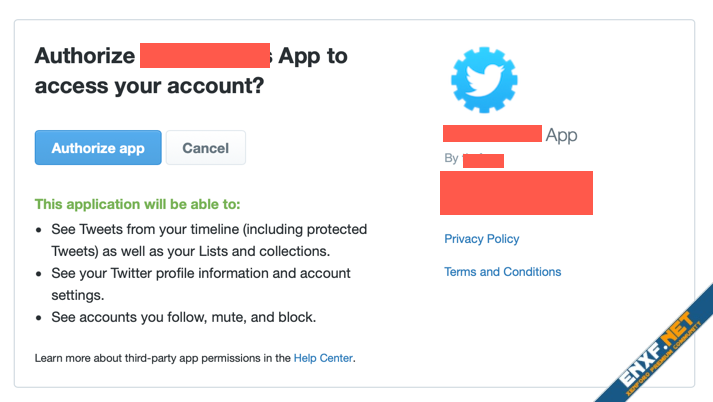This screenshot has width=713, height=402.
Task: Open the Terms and Conditions link
Action: (x=502, y=272)
